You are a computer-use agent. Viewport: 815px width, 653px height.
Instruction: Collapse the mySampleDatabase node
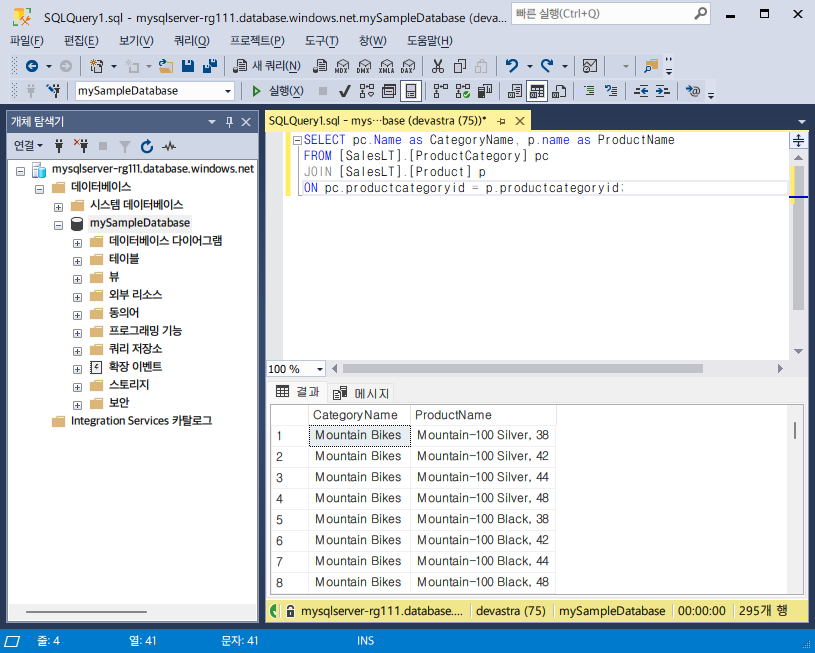58,225
